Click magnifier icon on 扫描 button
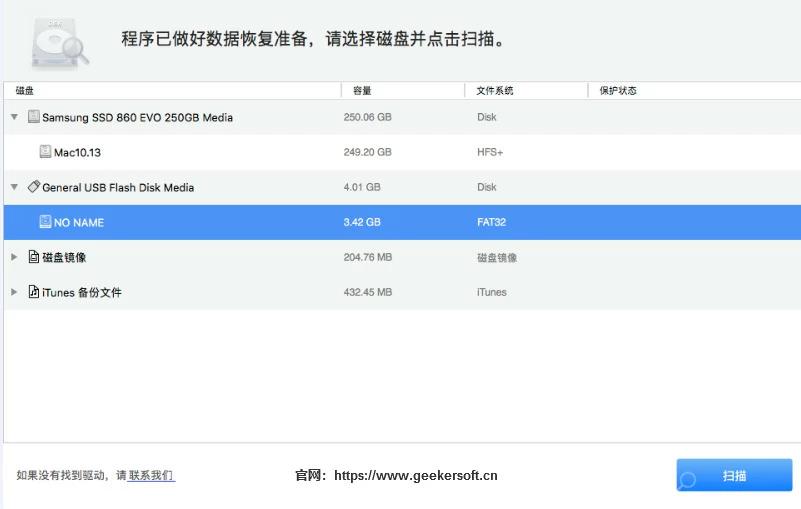The height and width of the screenshot is (509, 801). [x=688, y=480]
